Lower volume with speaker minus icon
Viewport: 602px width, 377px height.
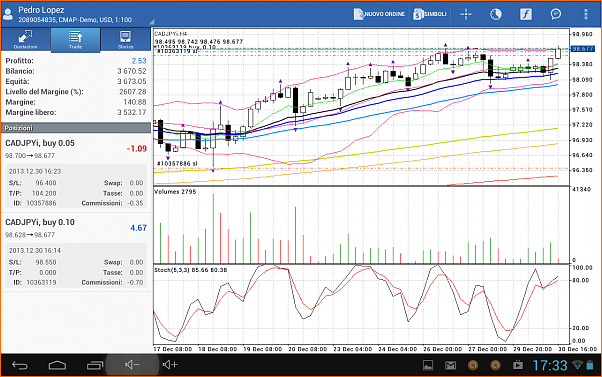(x=132, y=365)
